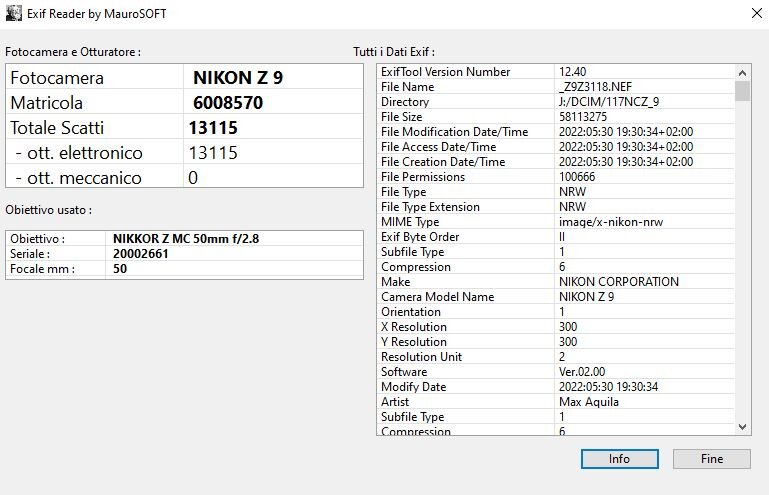Select the software value Ver.02.00
Image resolution: width=769 pixels, height=495 pixels.
pyautogui.click(x=582, y=372)
